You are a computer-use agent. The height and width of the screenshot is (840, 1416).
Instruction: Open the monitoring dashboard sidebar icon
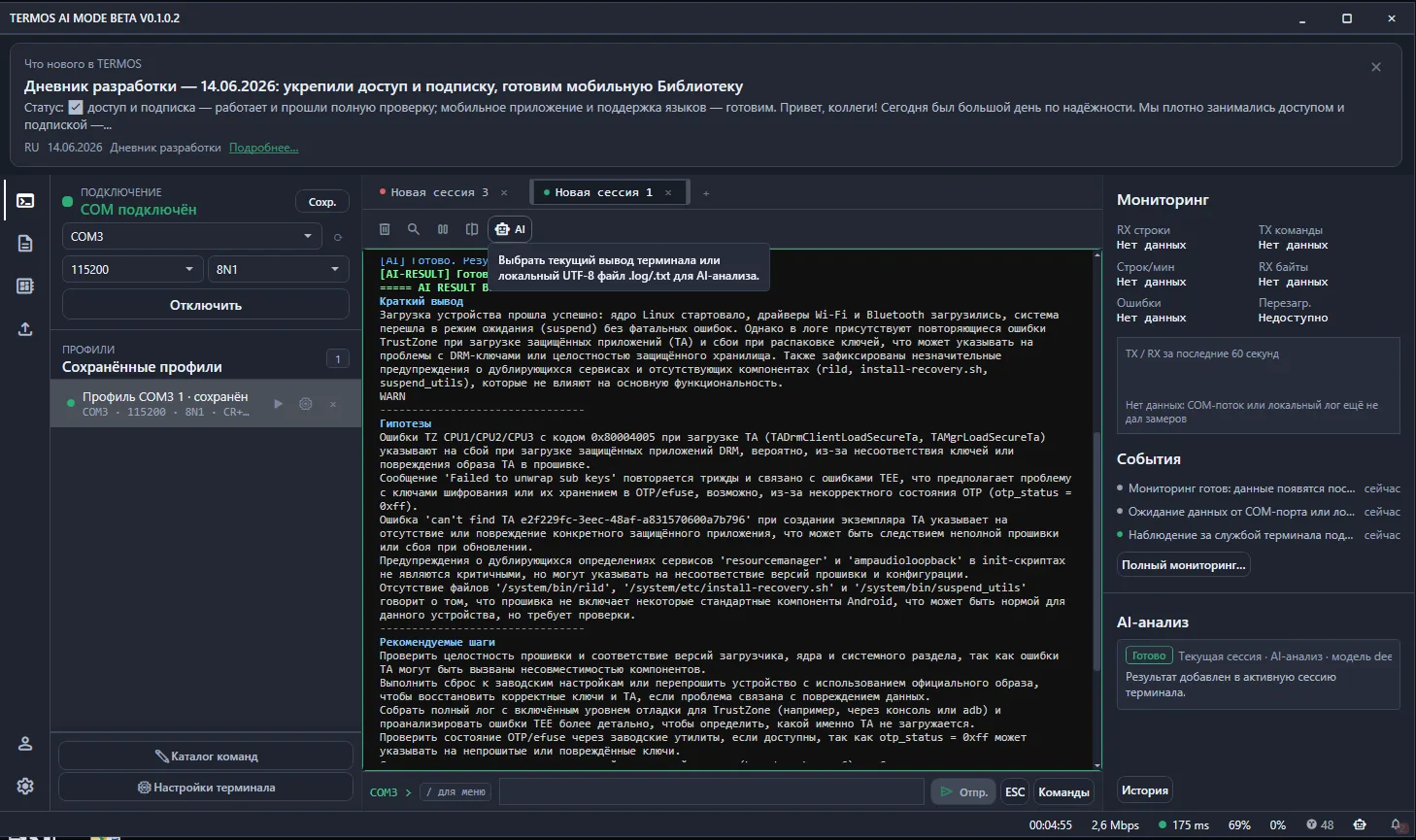tap(25, 286)
